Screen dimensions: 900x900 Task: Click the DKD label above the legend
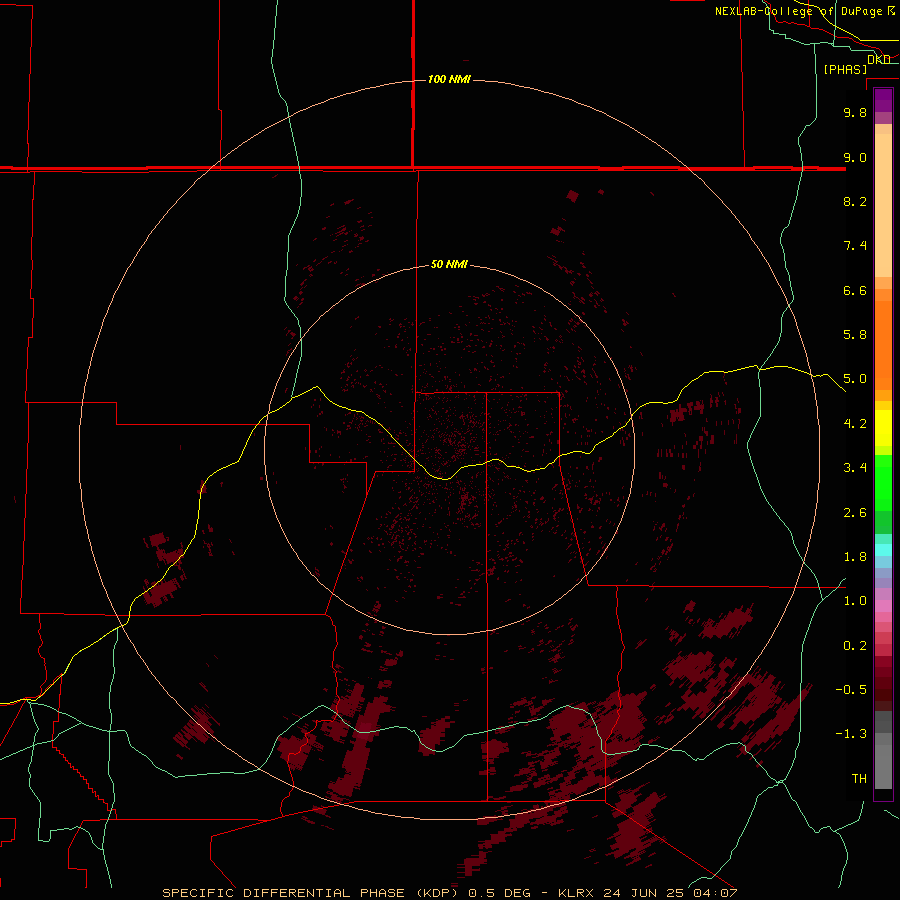tap(879, 60)
